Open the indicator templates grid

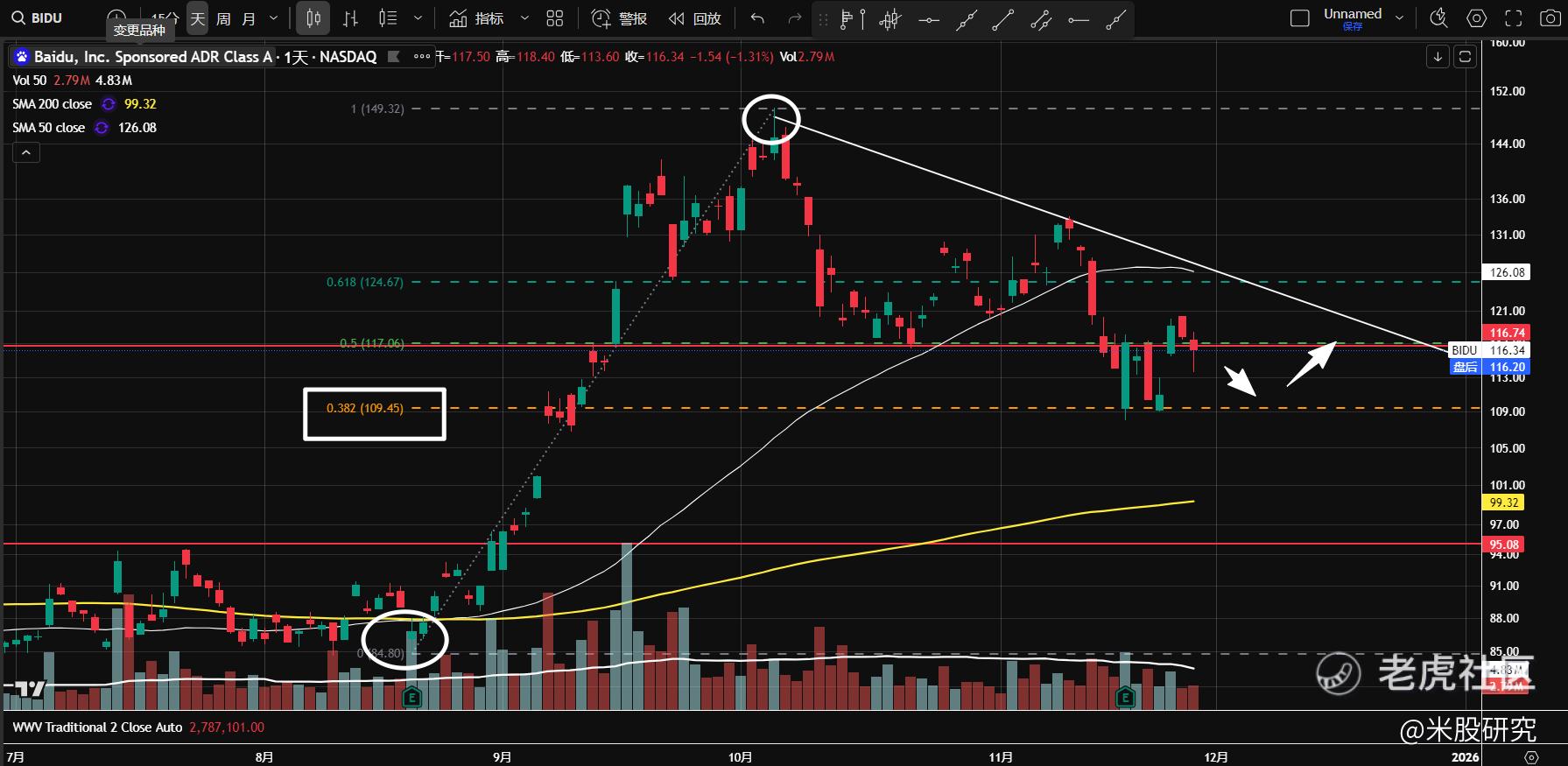coord(555,18)
